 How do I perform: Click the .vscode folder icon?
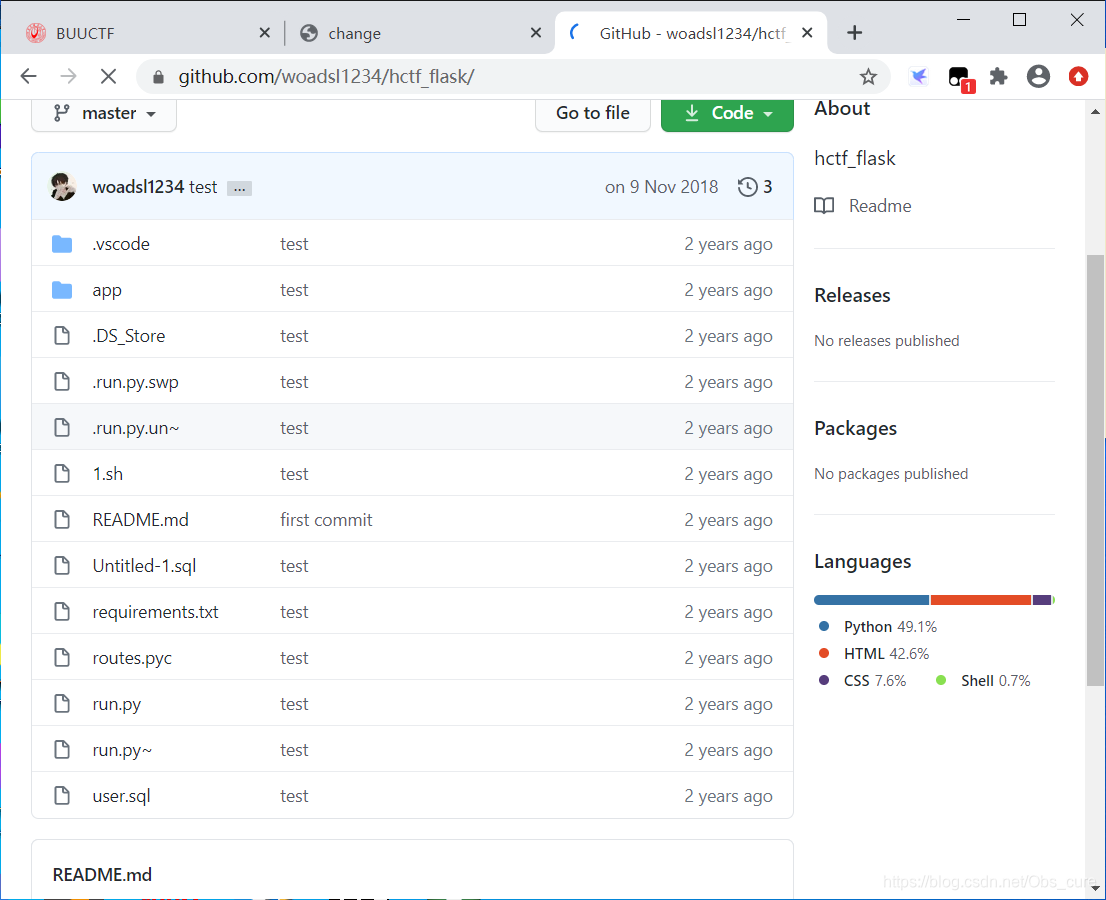pyautogui.click(x=62, y=244)
